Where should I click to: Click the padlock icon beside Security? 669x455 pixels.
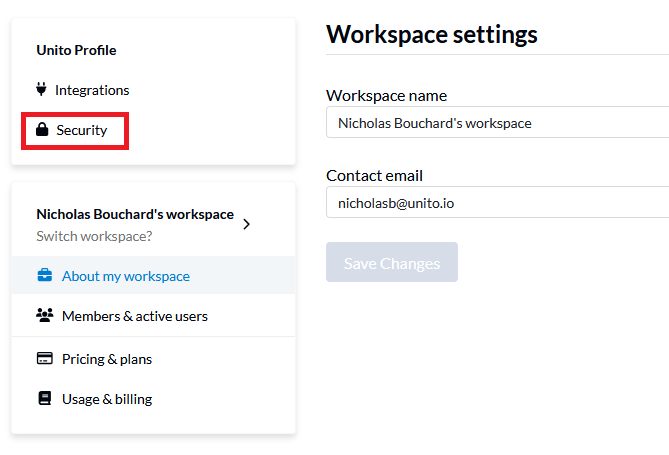pos(42,129)
